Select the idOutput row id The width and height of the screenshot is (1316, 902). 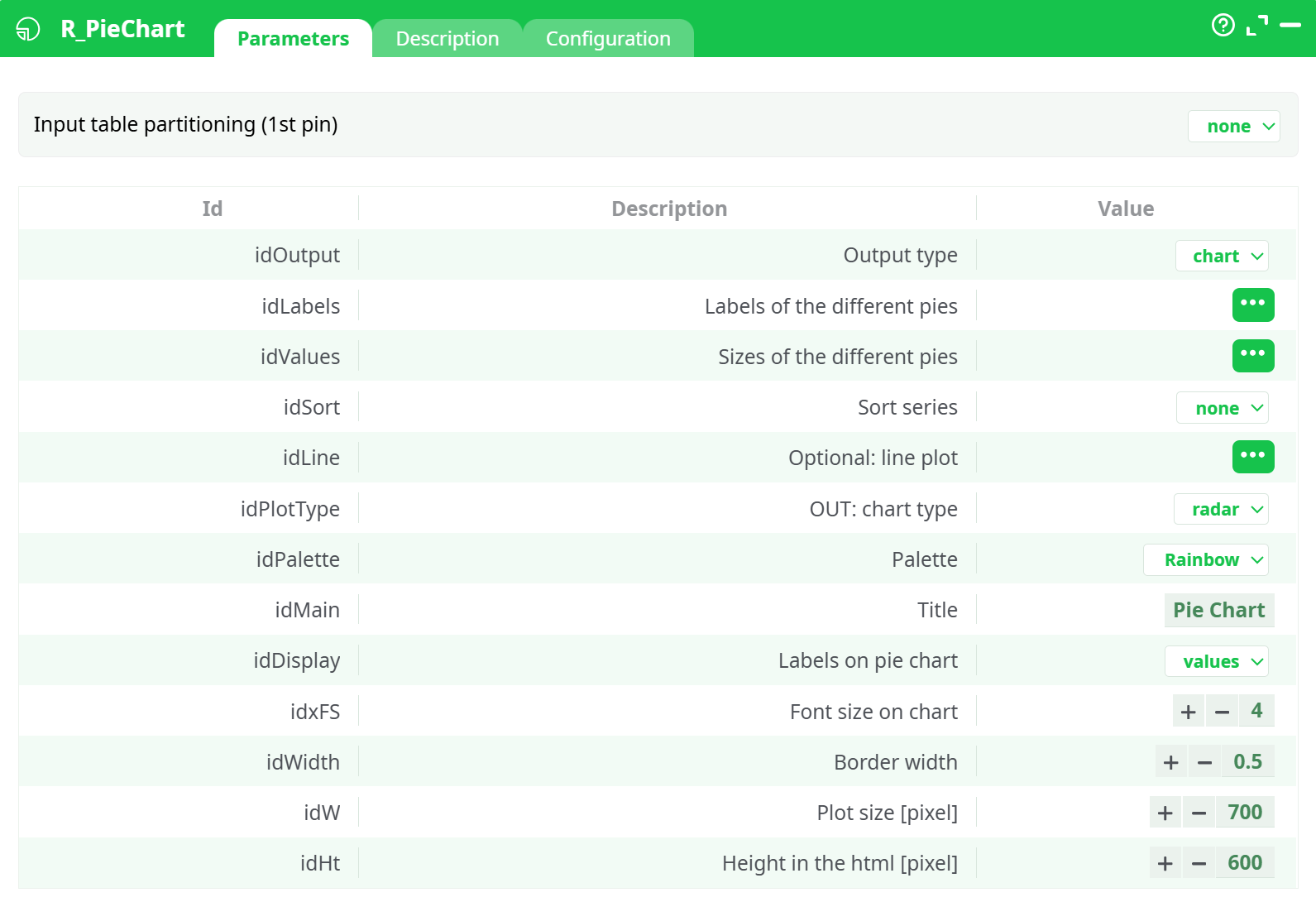click(x=297, y=255)
